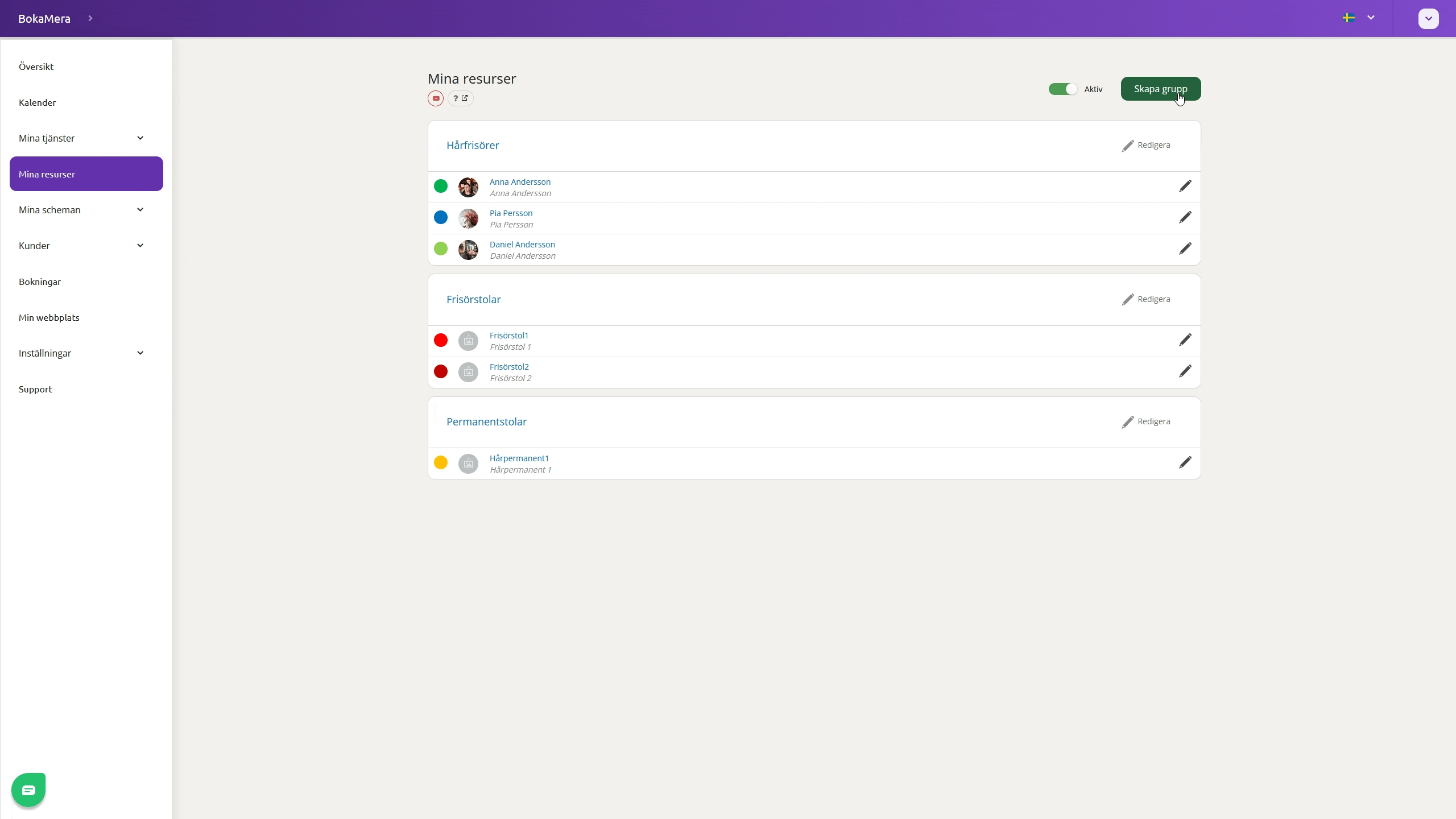Click Redigera for the Permanentstolar group
The image size is (1456, 819).
pos(1146,421)
